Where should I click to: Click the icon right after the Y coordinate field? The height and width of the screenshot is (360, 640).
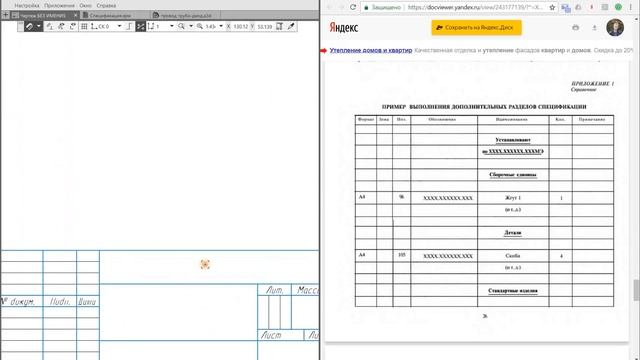pyautogui.click(x=280, y=26)
